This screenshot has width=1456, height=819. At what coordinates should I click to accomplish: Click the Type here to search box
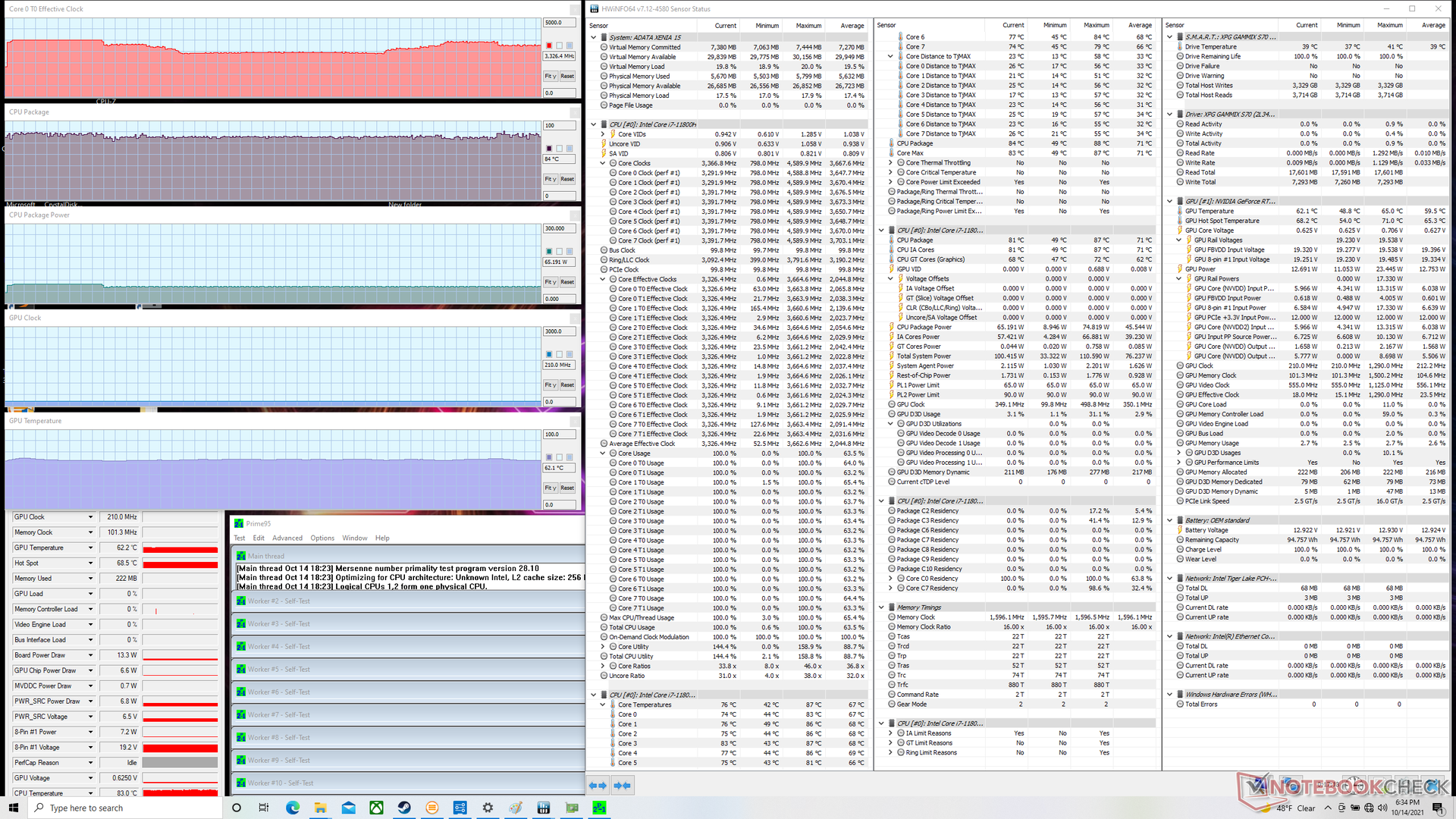[125, 808]
